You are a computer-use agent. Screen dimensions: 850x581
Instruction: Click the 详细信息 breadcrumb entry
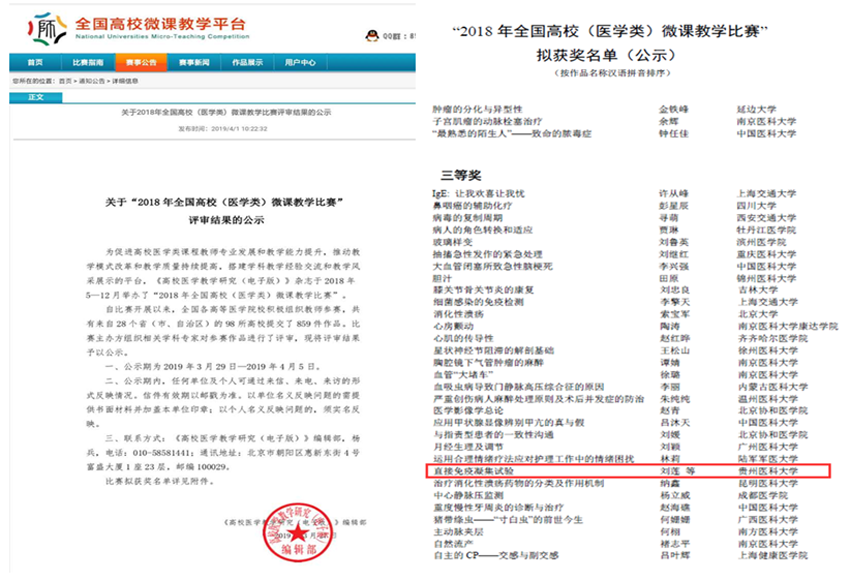125,81
